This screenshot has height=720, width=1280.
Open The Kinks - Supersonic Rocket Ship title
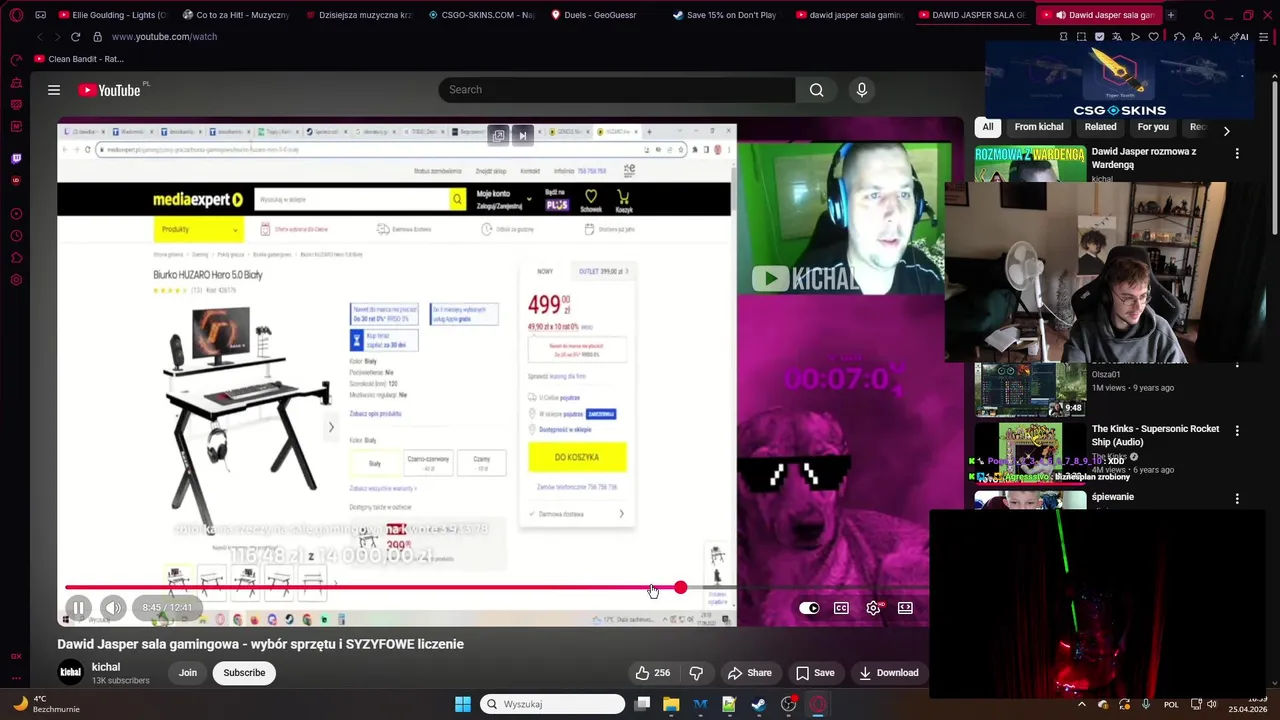(x=1155, y=435)
